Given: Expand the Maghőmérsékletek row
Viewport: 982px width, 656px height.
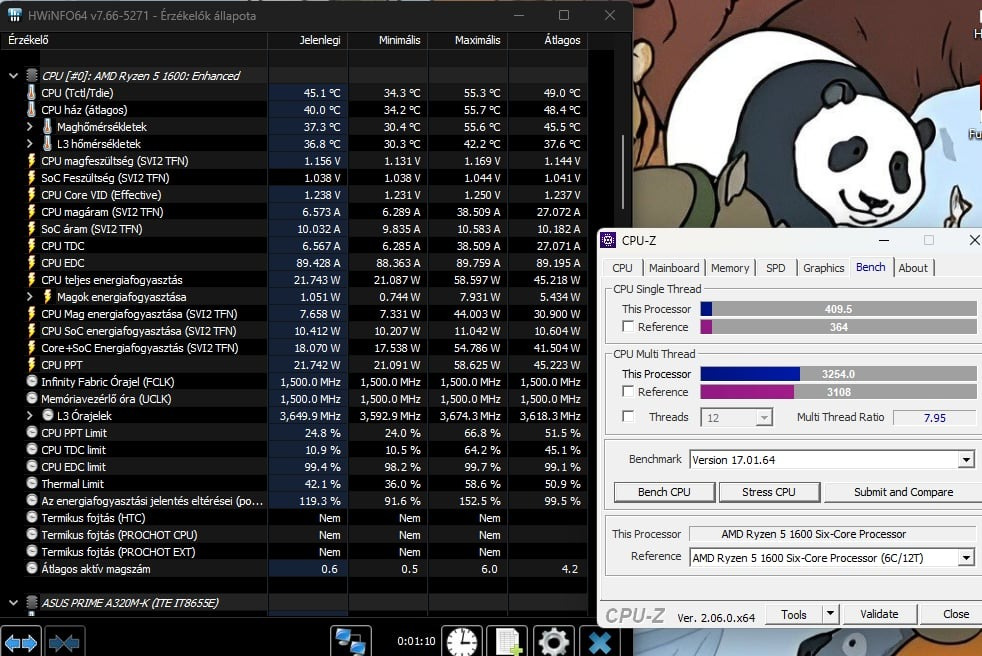Looking at the screenshot, I should pos(29,127).
